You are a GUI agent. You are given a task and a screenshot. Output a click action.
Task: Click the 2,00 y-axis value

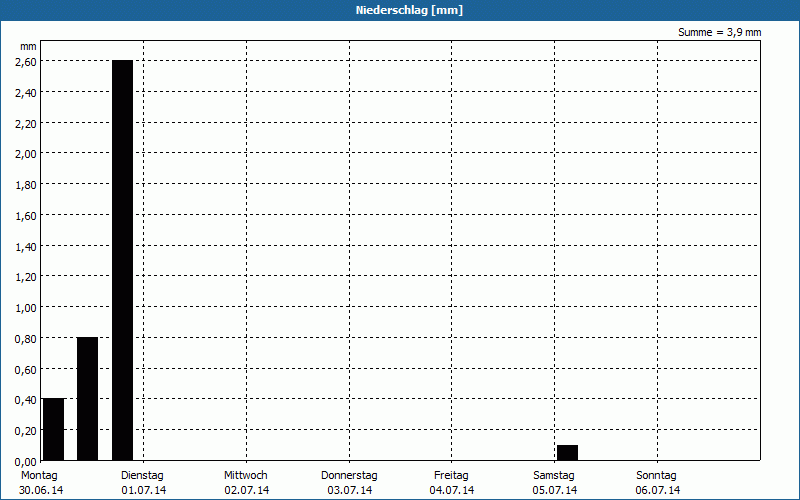(26, 154)
